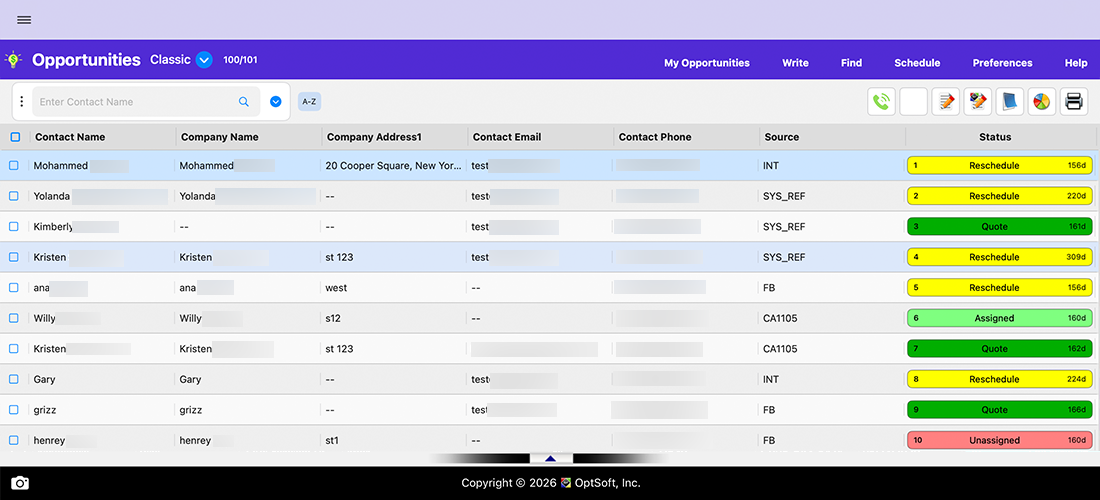
Task: Sort by Status column header
Action: [x=995, y=137]
